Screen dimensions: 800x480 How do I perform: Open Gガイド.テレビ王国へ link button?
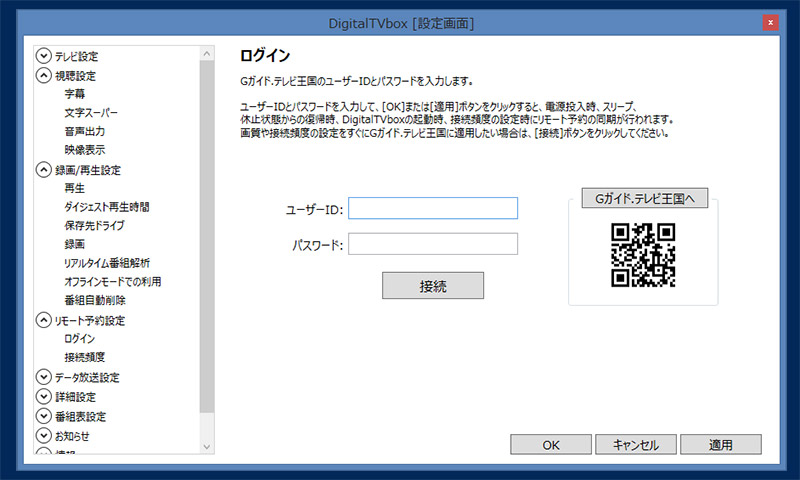pos(644,199)
